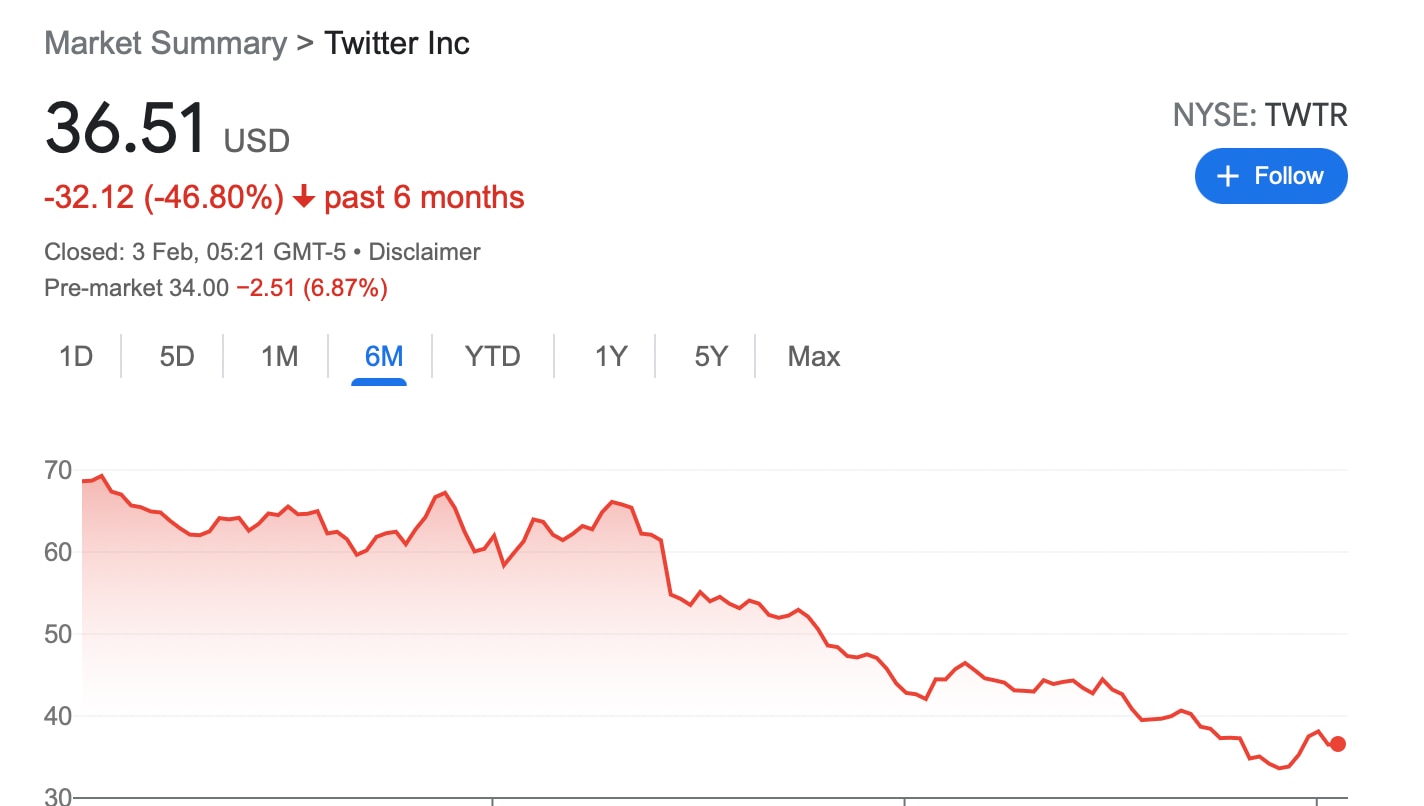This screenshot has height=806, width=1424.
Task: Select the 6M time range tab
Action: (384, 357)
